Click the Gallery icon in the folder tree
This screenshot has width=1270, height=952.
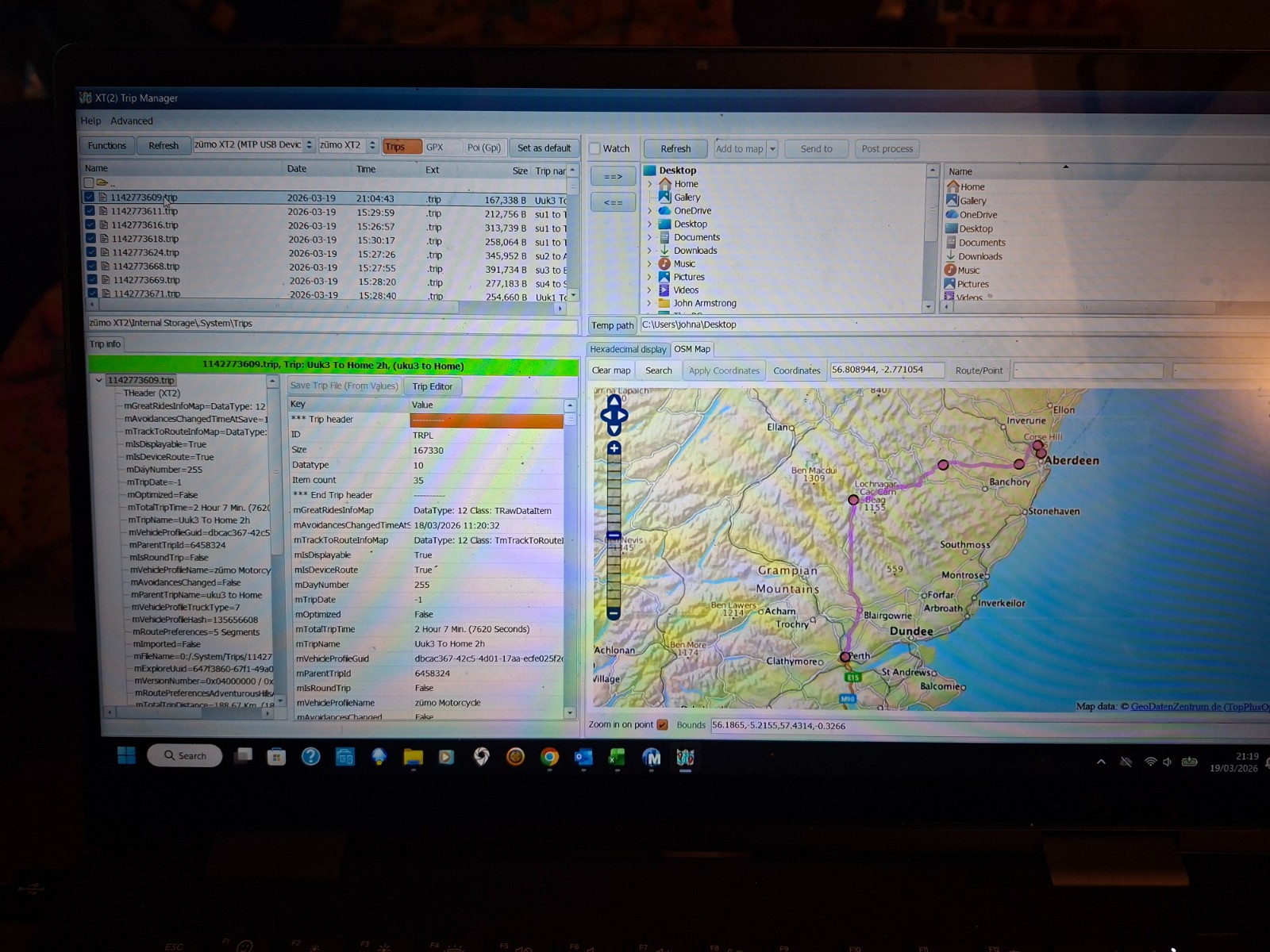click(664, 197)
